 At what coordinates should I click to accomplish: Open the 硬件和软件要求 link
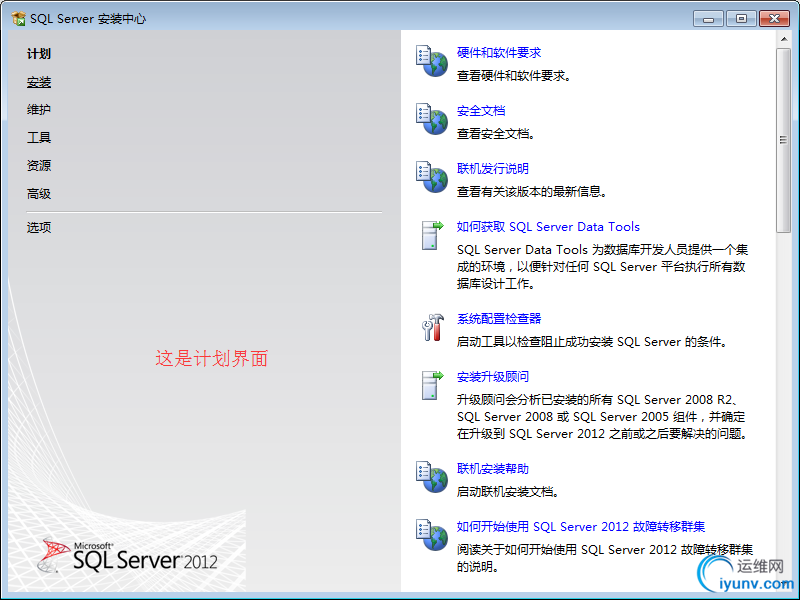[x=498, y=53]
